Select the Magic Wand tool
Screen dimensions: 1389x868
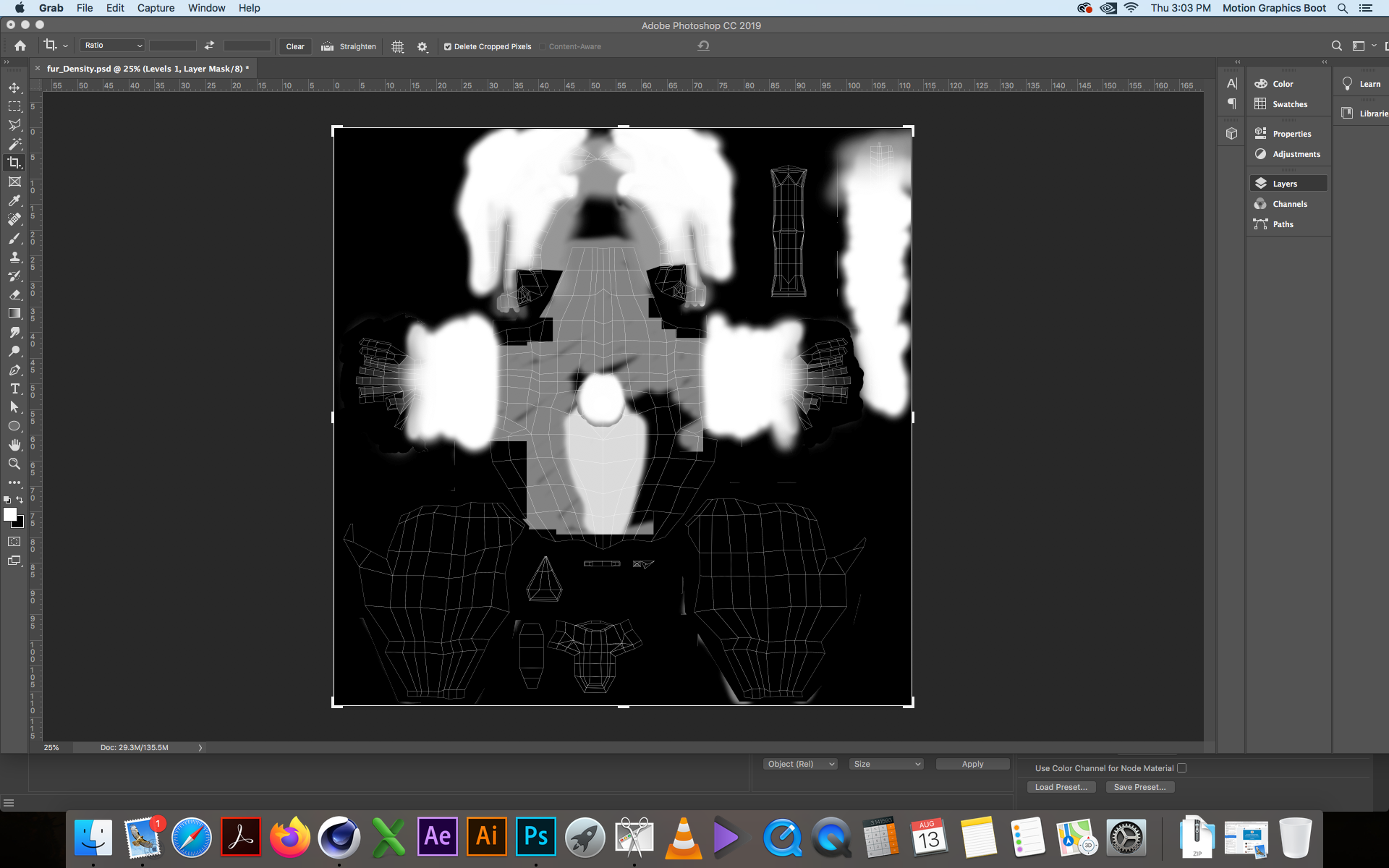pos(14,144)
